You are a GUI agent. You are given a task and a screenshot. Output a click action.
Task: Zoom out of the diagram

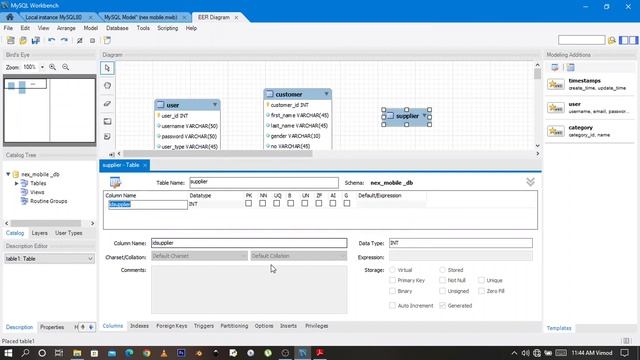pyautogui.click(x=66, y=67)
